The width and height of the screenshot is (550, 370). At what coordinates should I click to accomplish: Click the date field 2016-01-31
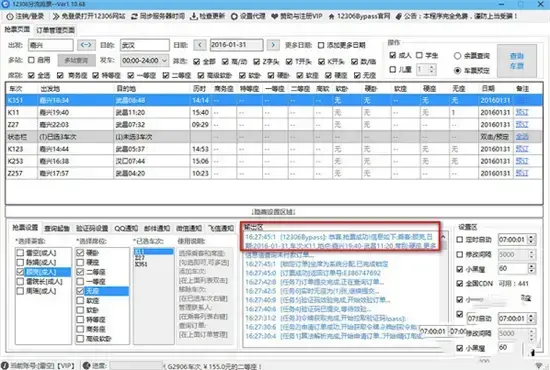click(236, 45)
